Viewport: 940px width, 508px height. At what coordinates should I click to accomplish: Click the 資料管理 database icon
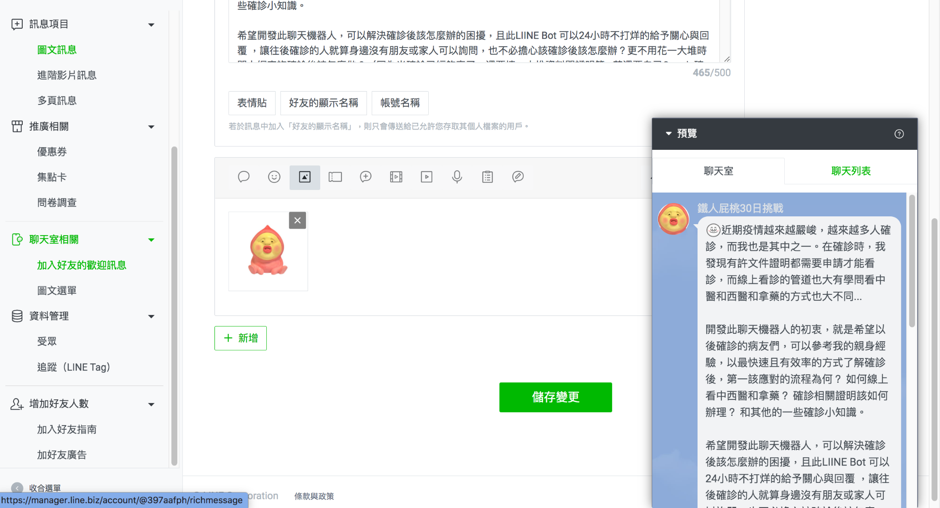pyautogui.click(x=17, y=316)
